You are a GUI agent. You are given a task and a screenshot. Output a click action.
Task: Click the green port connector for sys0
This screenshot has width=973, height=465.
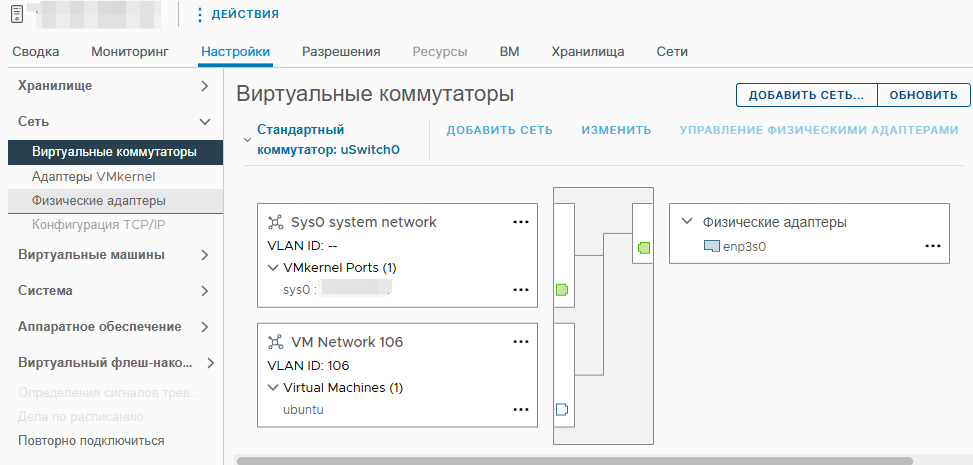(x=562, y=289)
